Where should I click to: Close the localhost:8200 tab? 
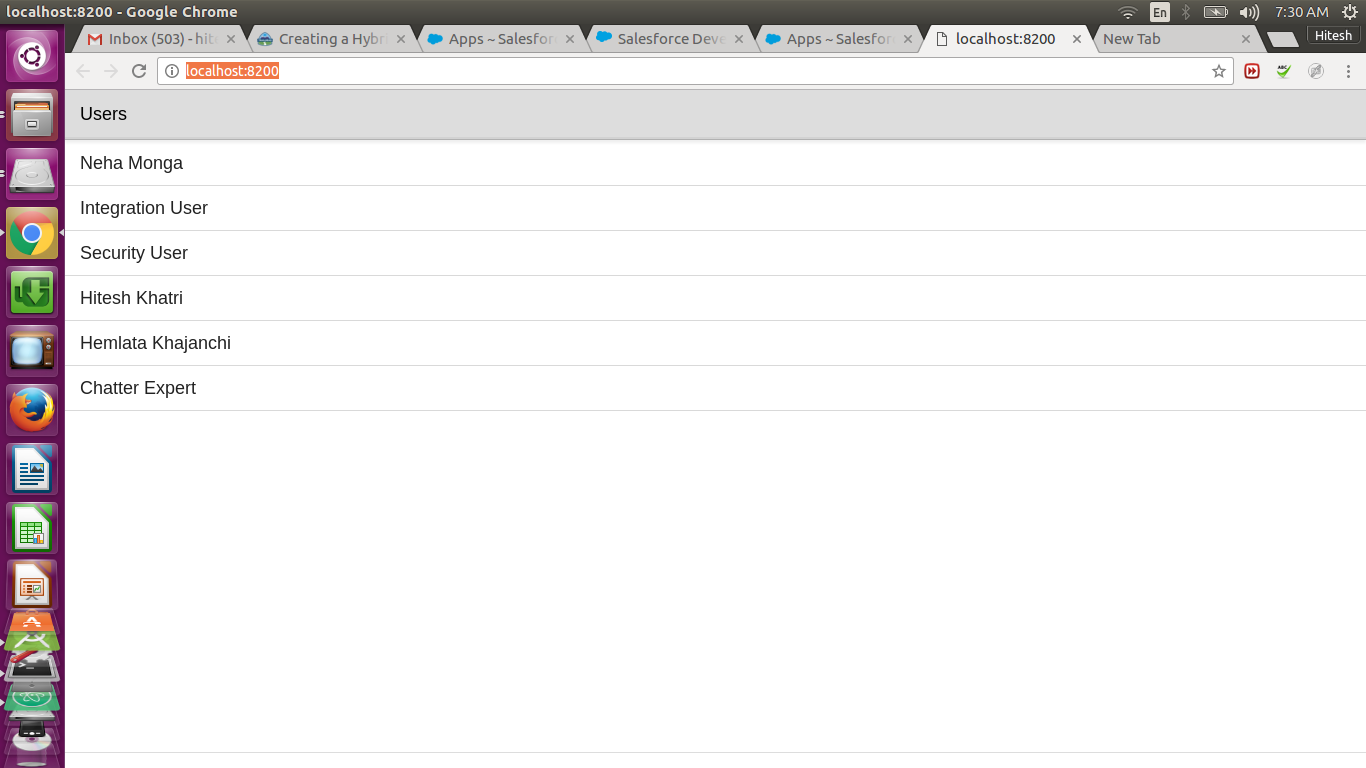coord(1077,39)
